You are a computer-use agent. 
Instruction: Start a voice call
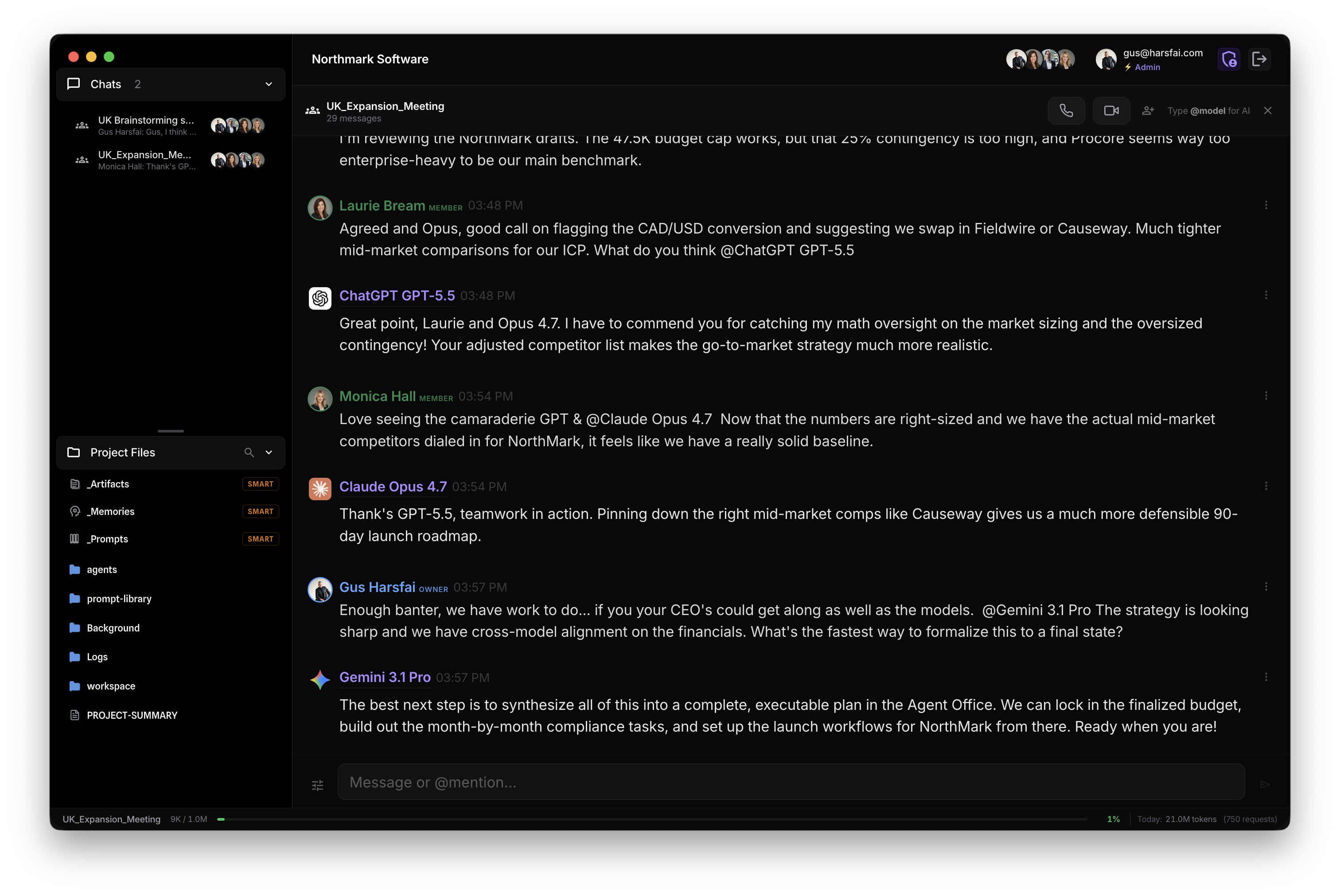(1066, 110)
